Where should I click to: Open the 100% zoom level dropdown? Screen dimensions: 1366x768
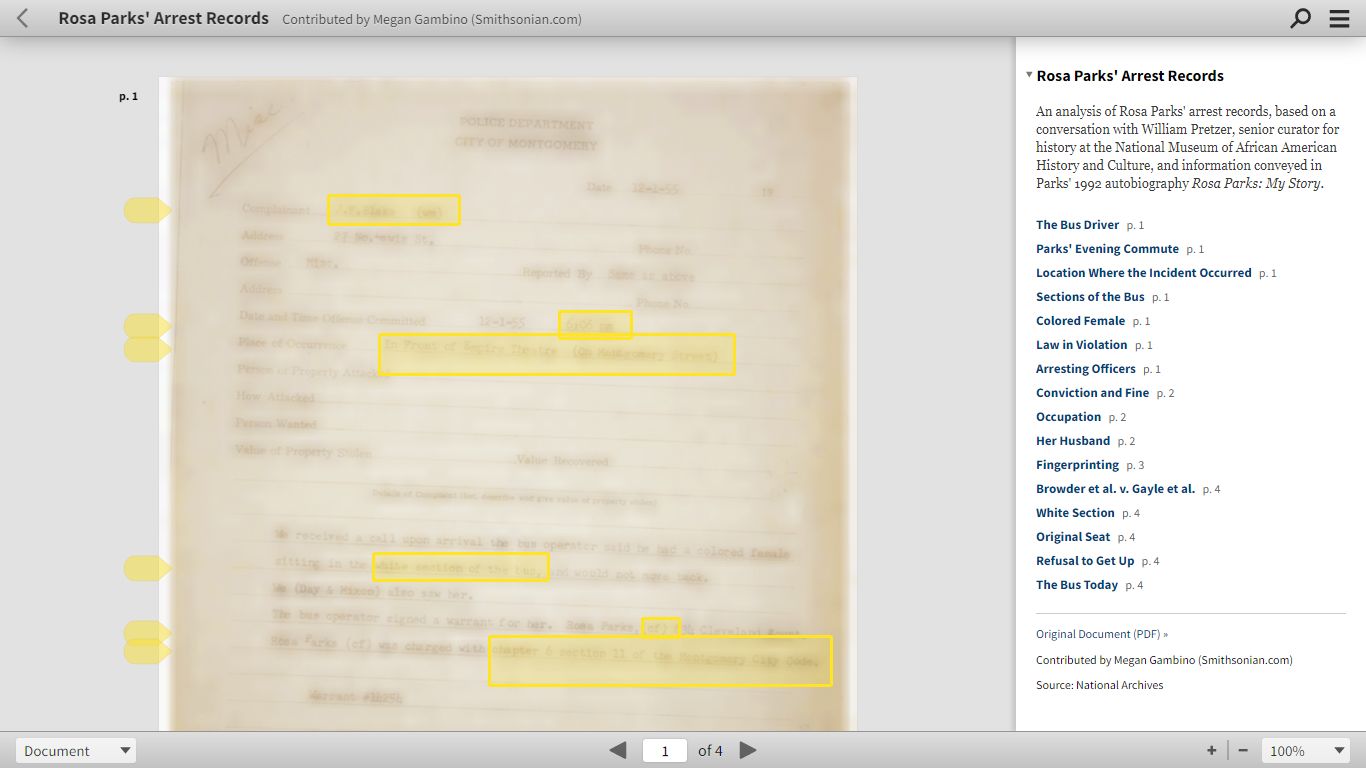1307,750
